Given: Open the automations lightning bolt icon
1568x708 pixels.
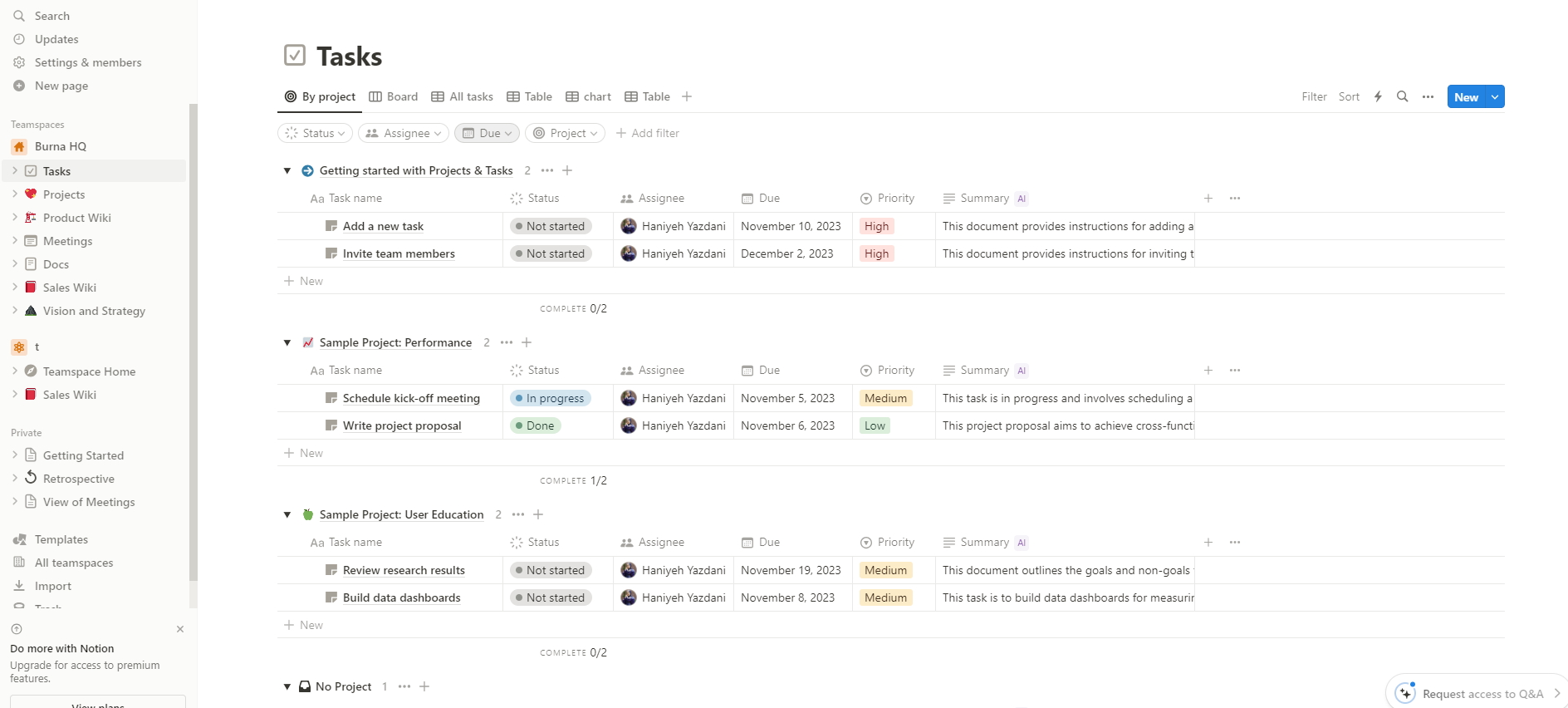Looking at the screenshot, I should tap(1378, 96).
